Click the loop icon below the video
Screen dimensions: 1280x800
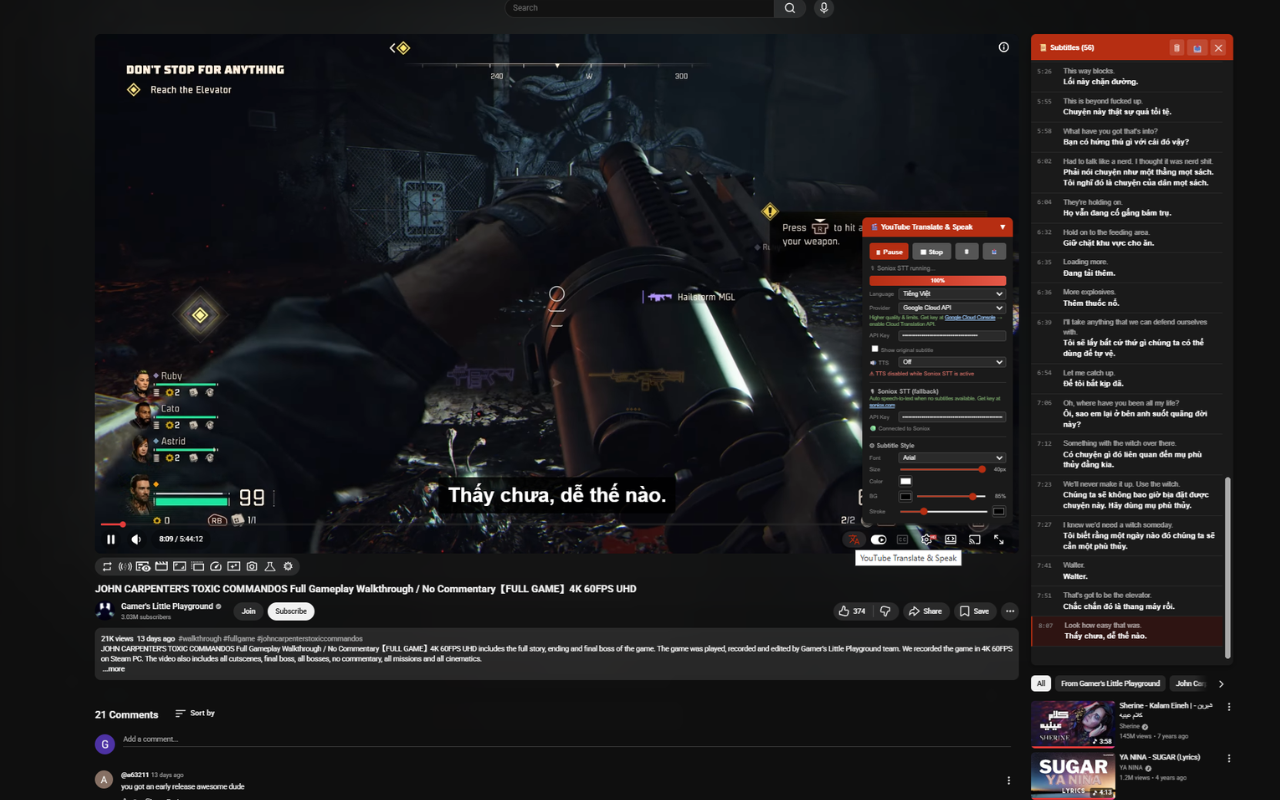click(107, 567)
